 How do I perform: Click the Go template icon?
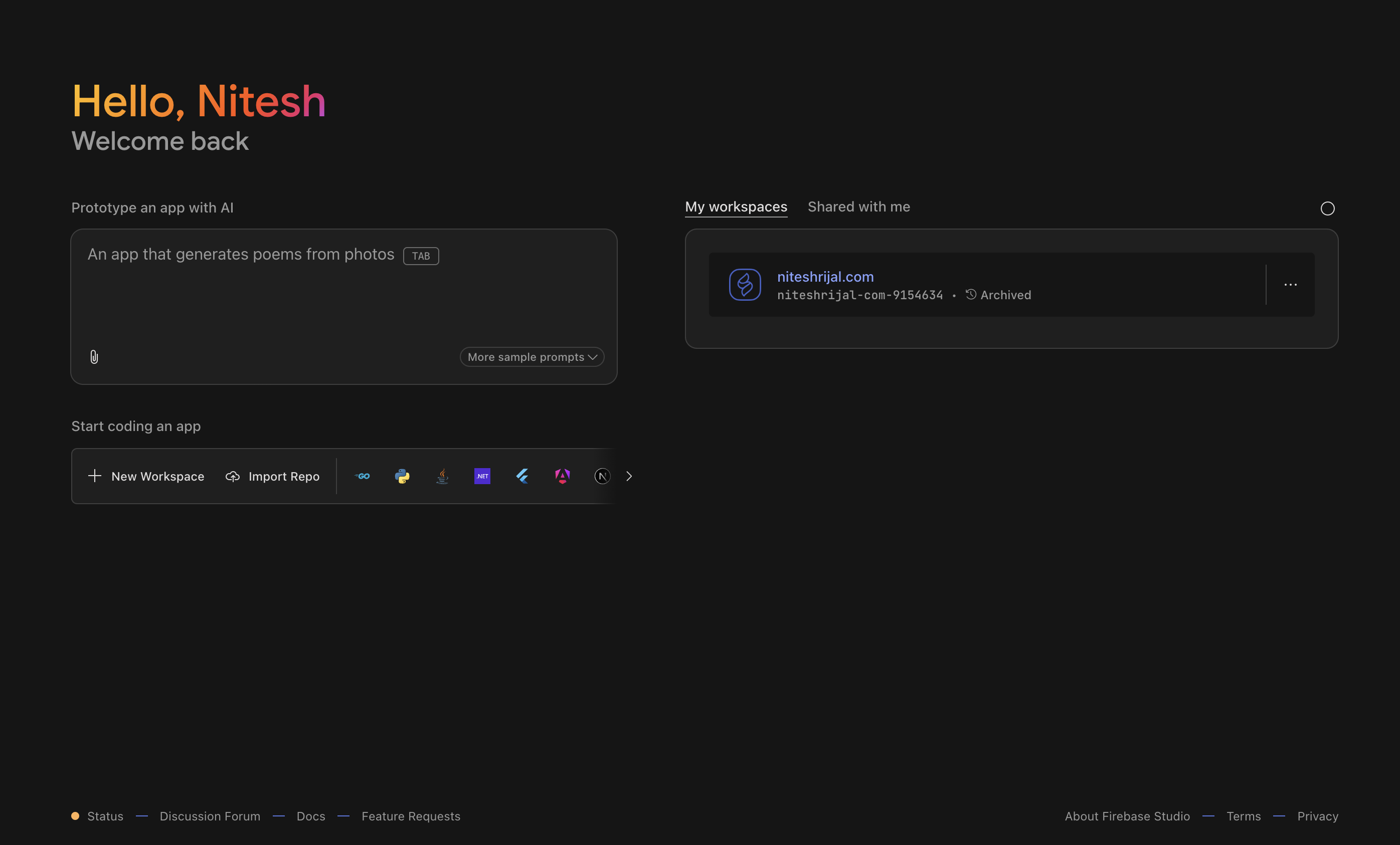coord(363,476)
